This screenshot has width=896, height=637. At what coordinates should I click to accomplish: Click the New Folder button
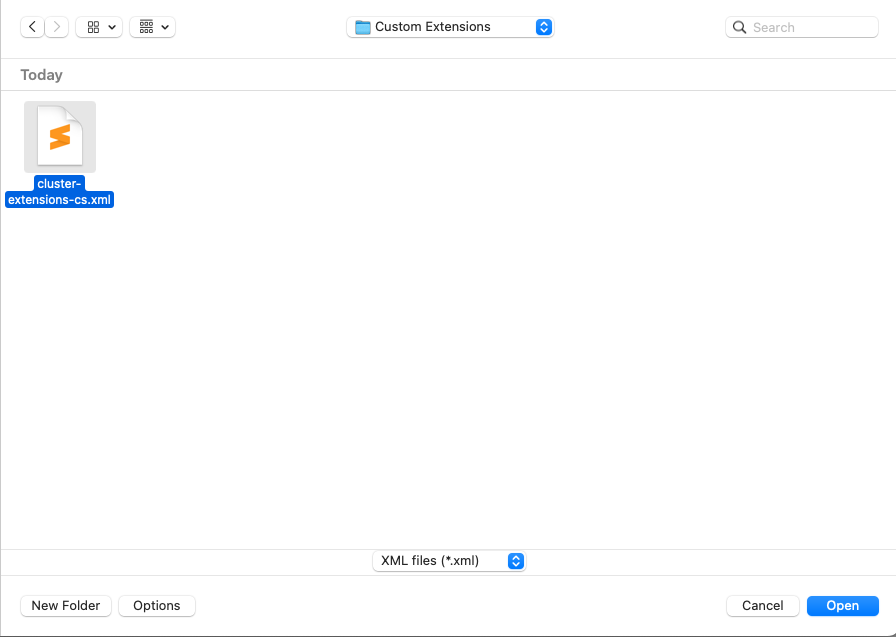click(x=66, y=606)
